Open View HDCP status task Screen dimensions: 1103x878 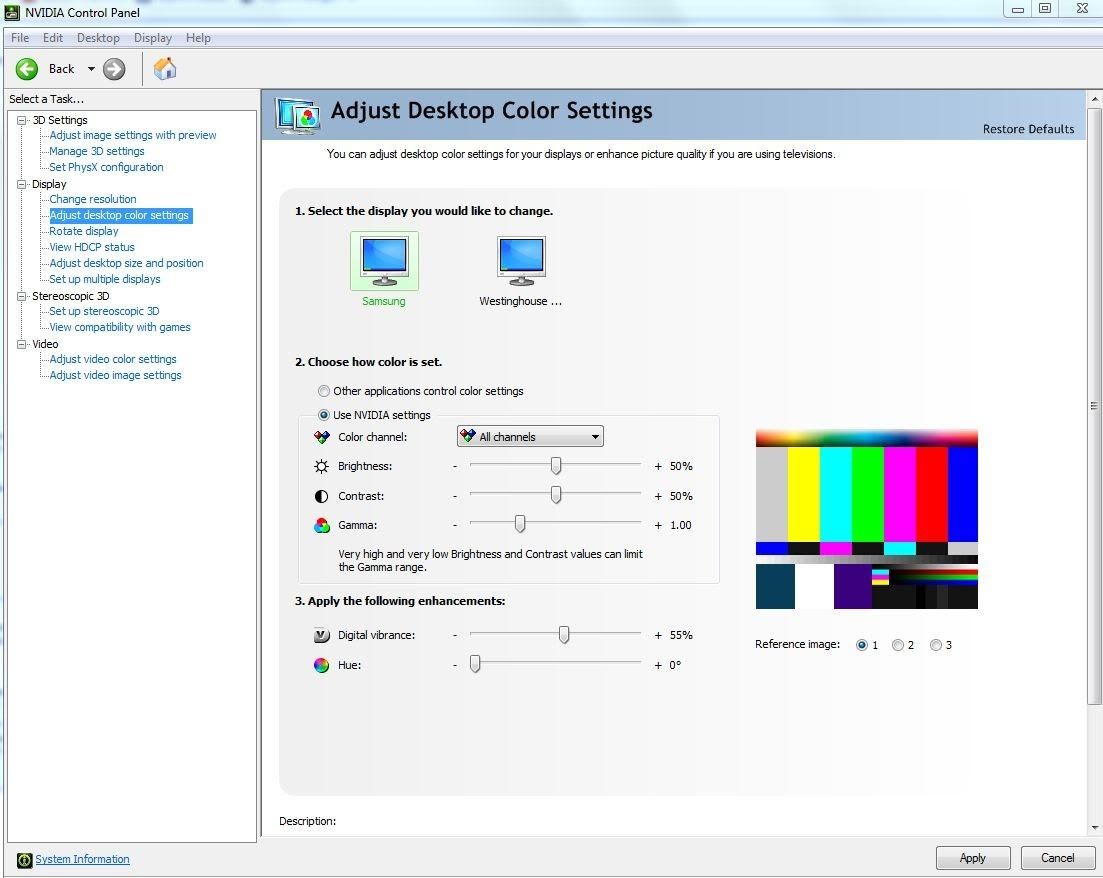(x=92, y=248)
